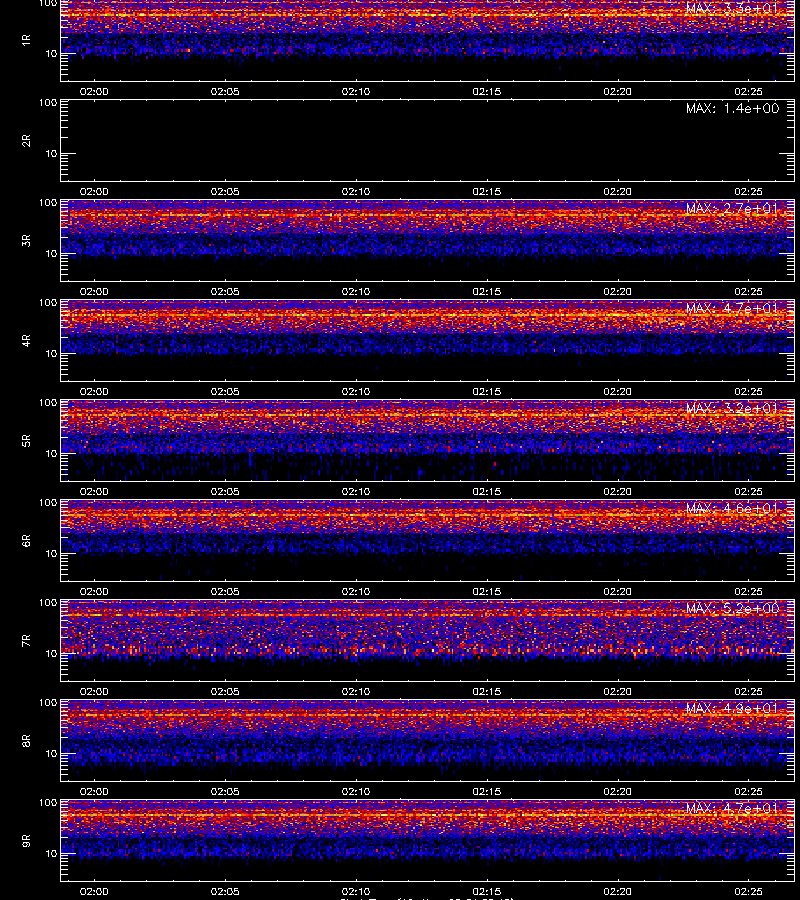800x900 pixels.
Task: Click the 02:05 tick label below 2R panel
Action: pos(225,191)
